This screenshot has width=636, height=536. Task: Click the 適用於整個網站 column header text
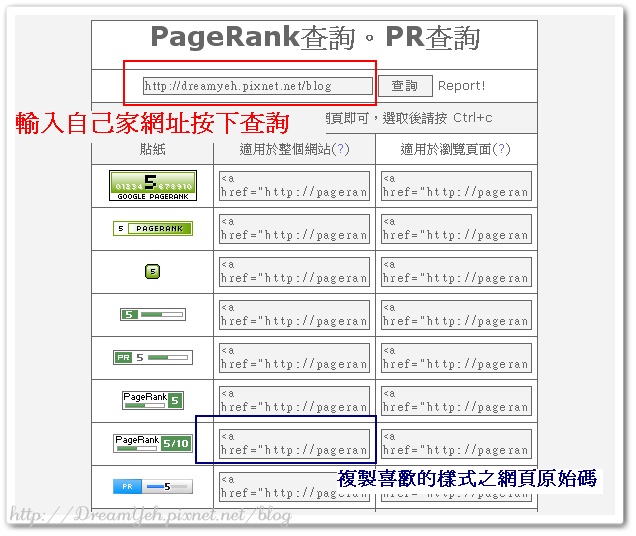pos(285,149)
